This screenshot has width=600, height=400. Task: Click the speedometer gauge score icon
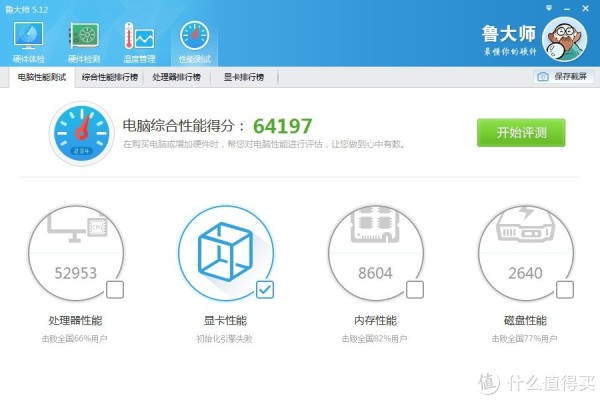[82, 133]
